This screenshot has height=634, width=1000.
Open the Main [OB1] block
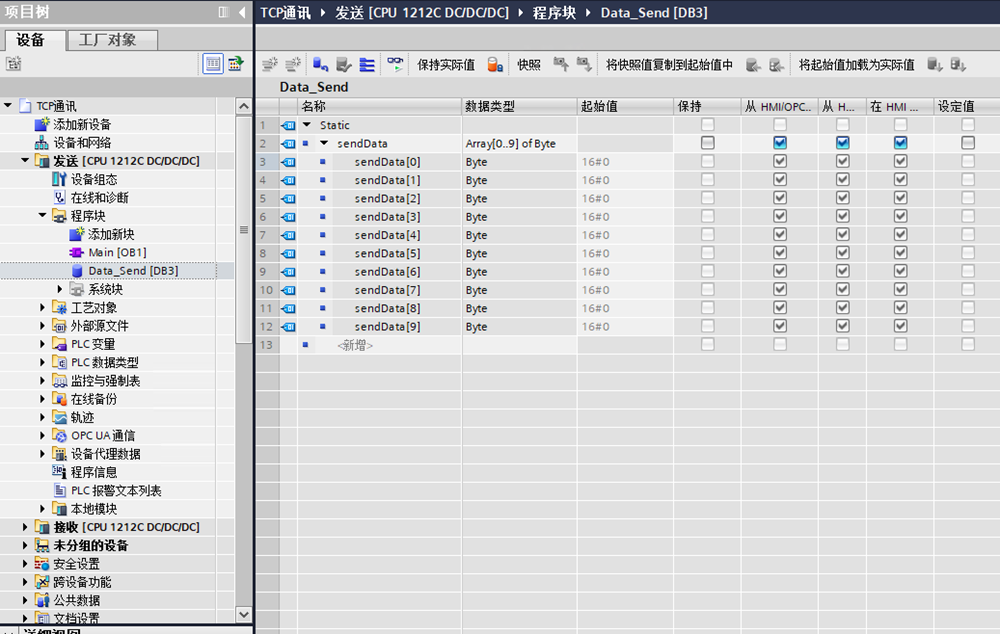[116, 252]
